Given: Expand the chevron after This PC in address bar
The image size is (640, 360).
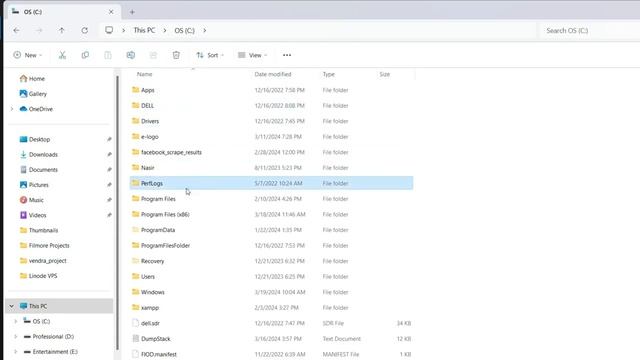Looking at the screenshot, I should pyautogui.click(x=165, y=31).
